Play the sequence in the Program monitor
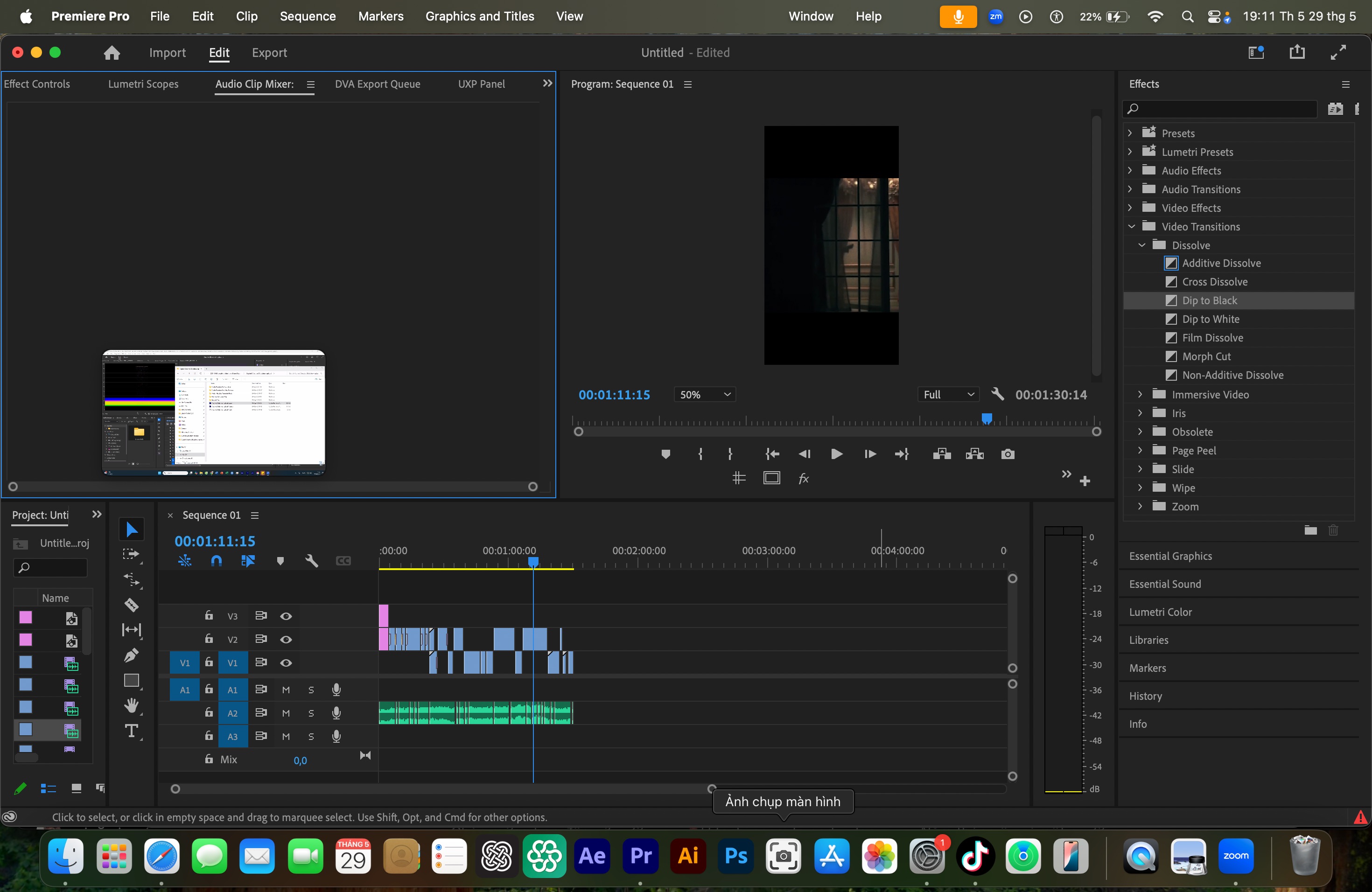Image resolution: width=1372 pixels, height=892 pixels. point(836,454)
